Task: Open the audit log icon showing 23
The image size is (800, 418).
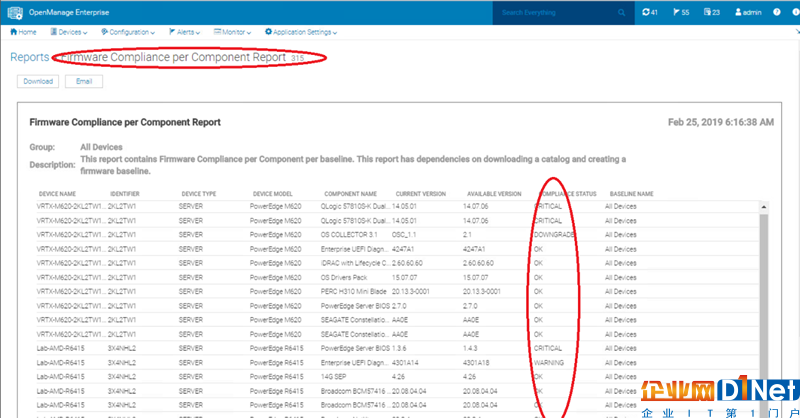Action: click(712, 12)
